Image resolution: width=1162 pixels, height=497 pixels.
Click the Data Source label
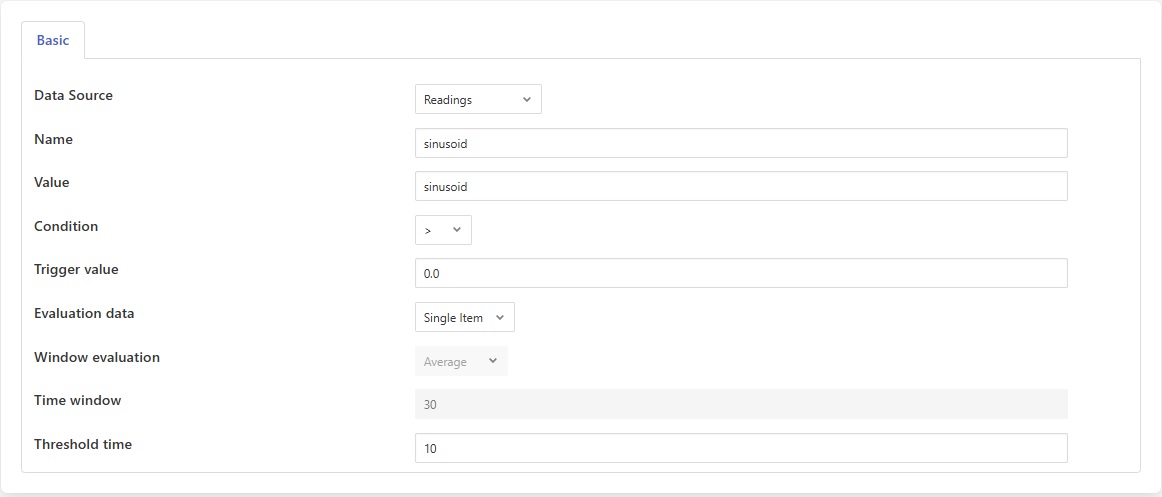click(x=73, y=96)
